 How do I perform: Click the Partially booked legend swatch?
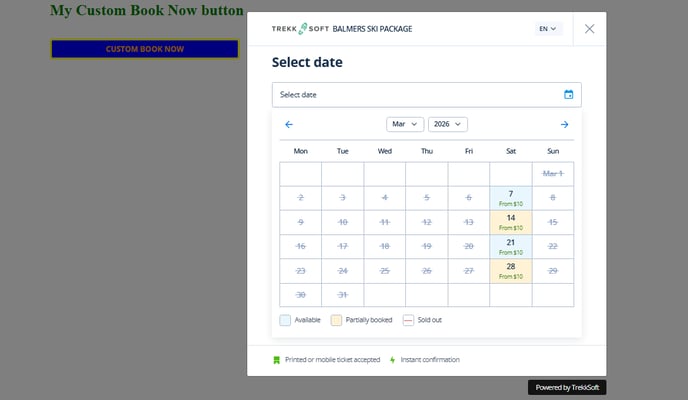click(x=335, y=320)
